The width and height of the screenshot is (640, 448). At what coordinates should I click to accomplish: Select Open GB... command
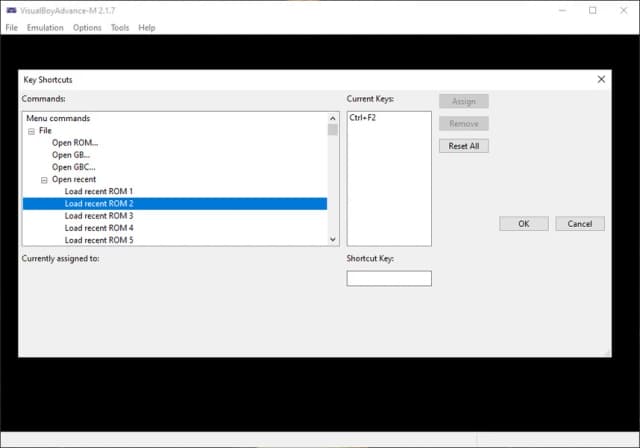click(x=71, y=155)
